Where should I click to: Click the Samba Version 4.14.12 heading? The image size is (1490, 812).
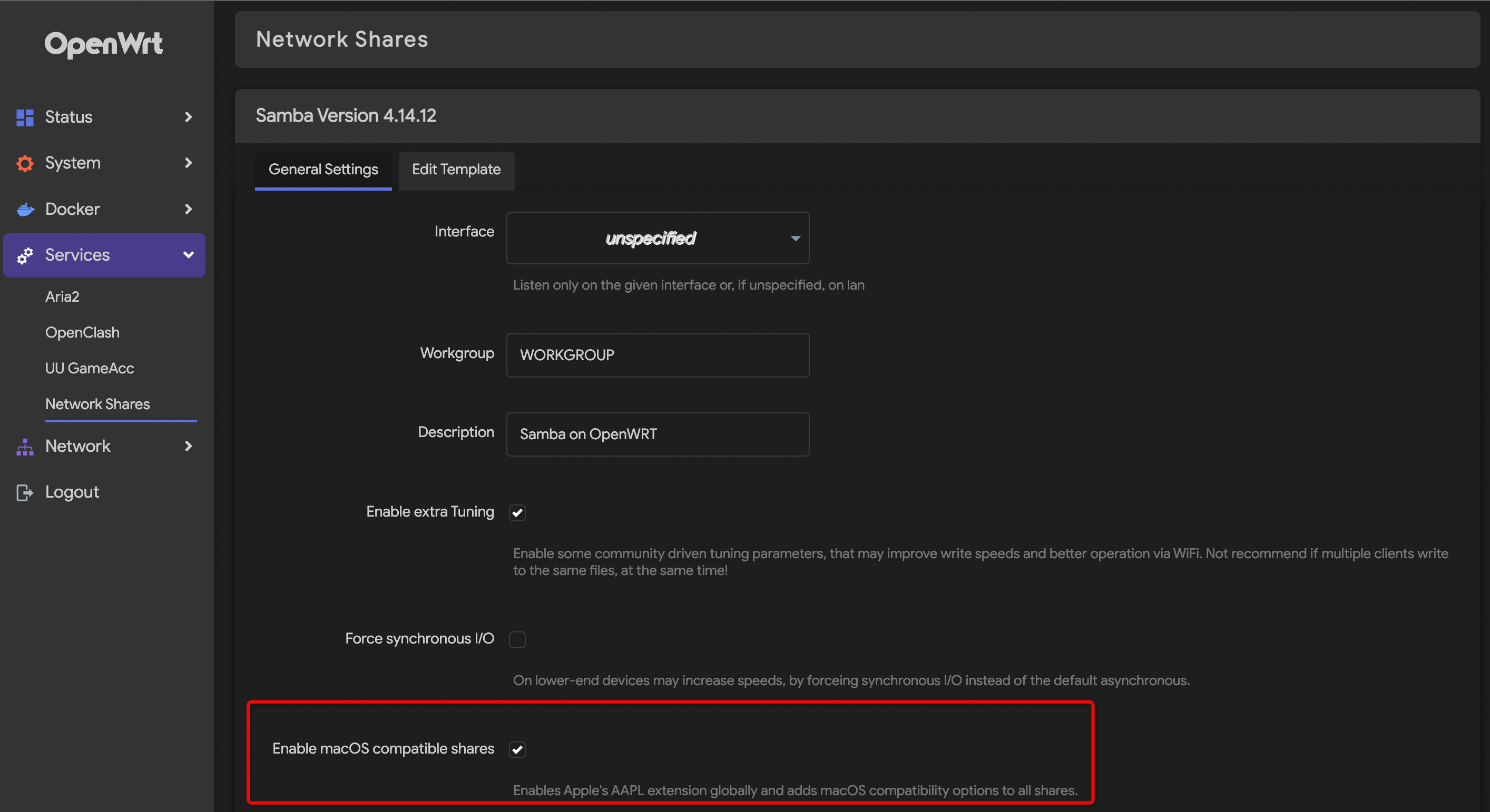pos(346,116)
